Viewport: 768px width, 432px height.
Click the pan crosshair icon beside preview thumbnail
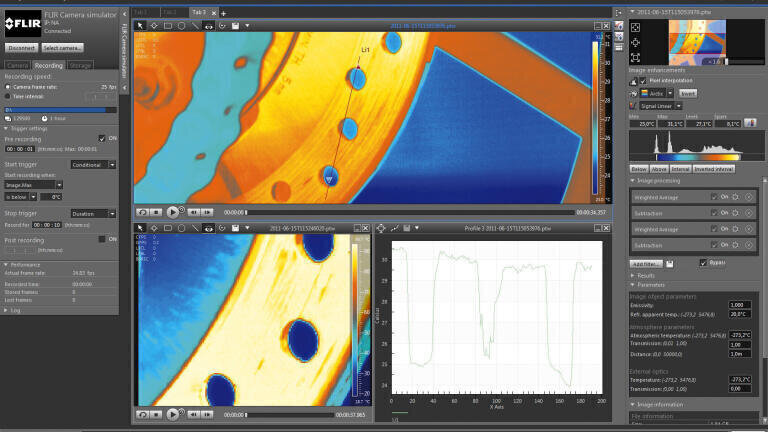(635, 43)
